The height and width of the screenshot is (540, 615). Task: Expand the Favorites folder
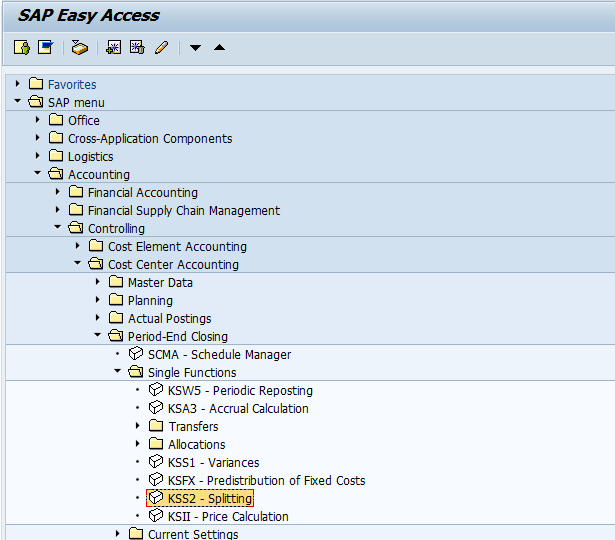(17, 84)
